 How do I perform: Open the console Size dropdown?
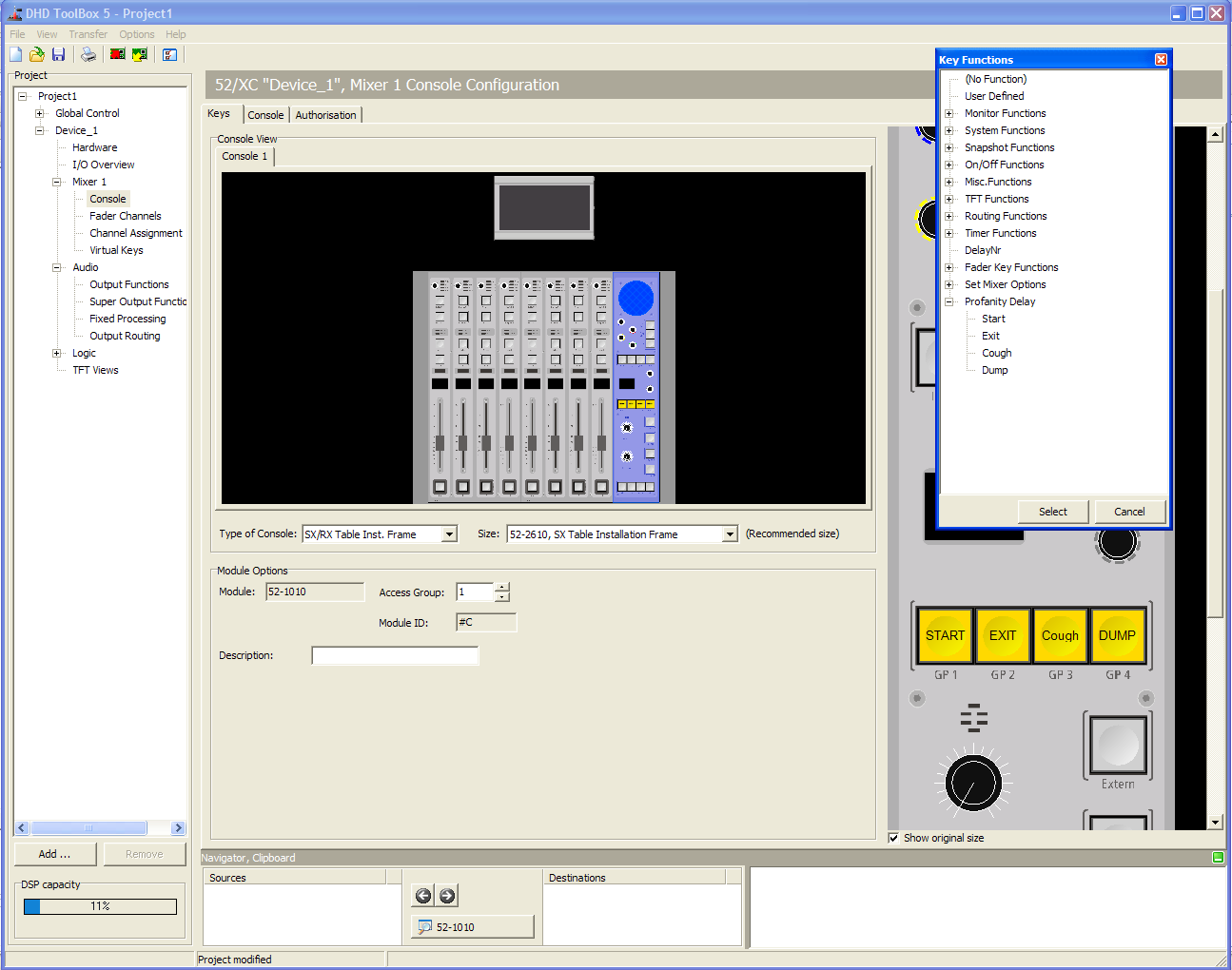click(x=730, y=534)
